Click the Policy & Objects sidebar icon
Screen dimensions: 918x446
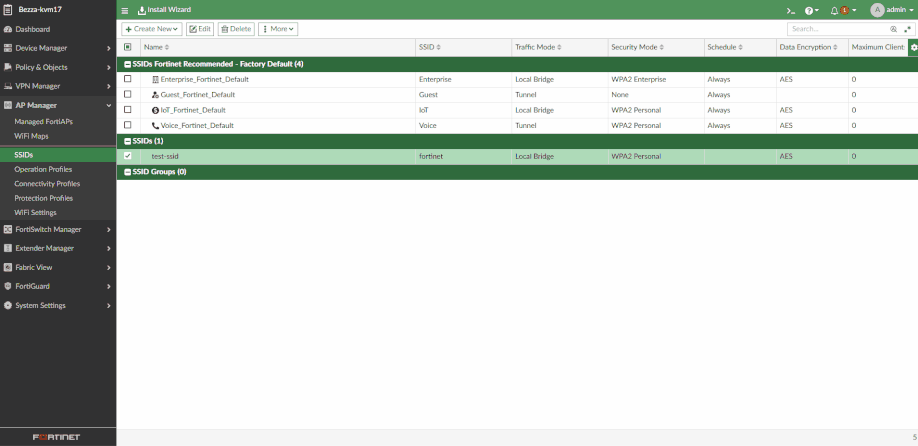point(8,67)
